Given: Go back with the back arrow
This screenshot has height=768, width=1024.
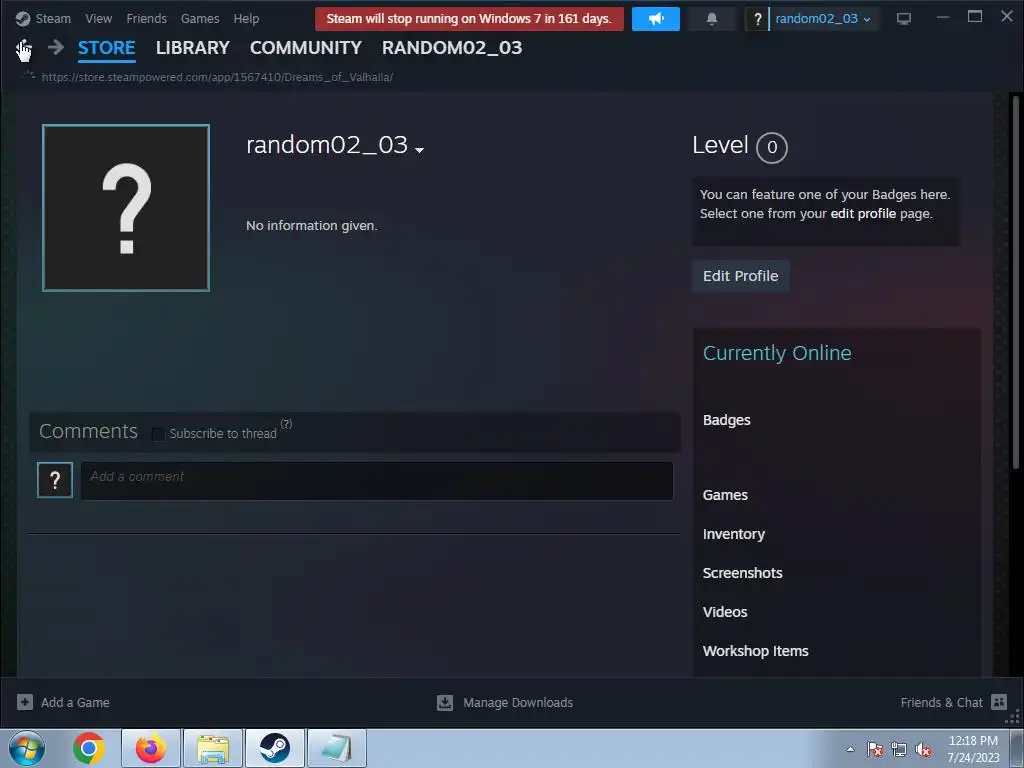Looking at the screenshot, I should (x=23, y=48).
